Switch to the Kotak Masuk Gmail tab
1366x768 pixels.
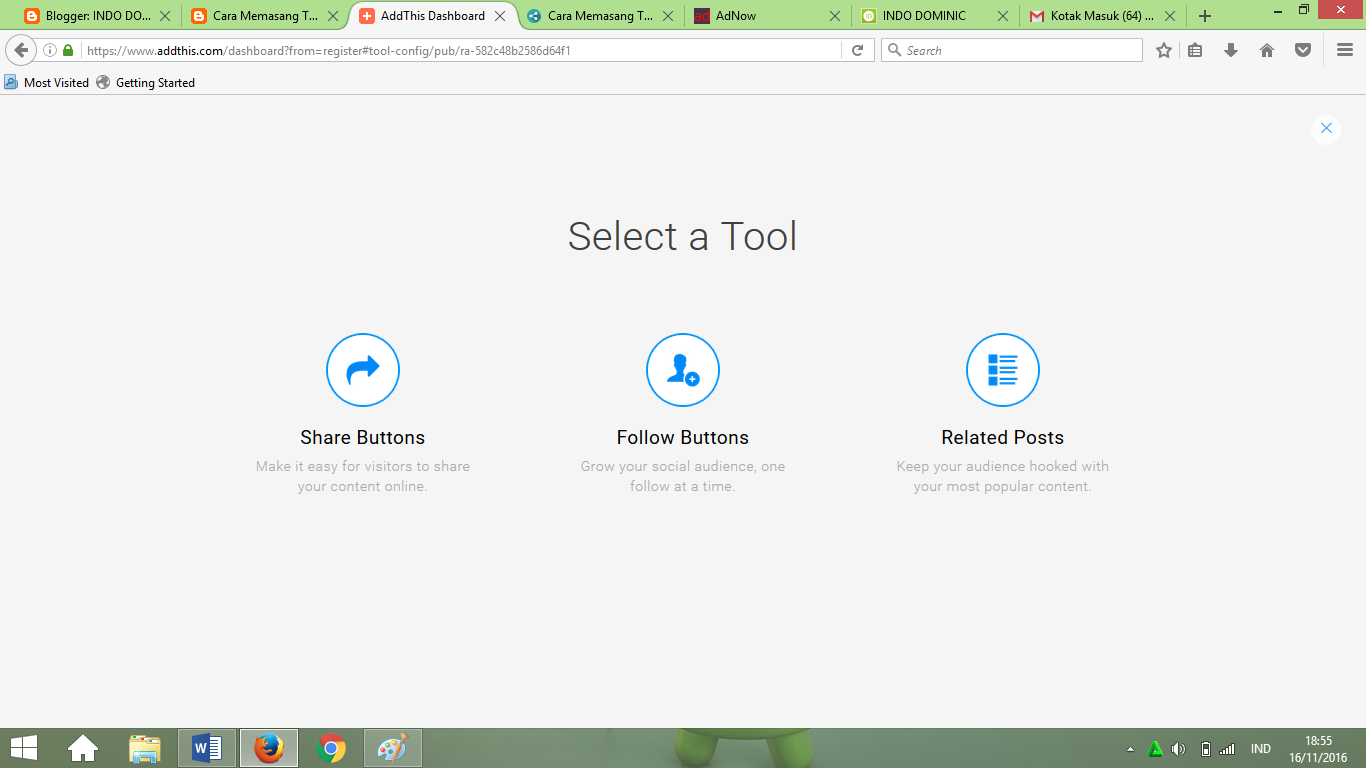[x=1102, y=16]
